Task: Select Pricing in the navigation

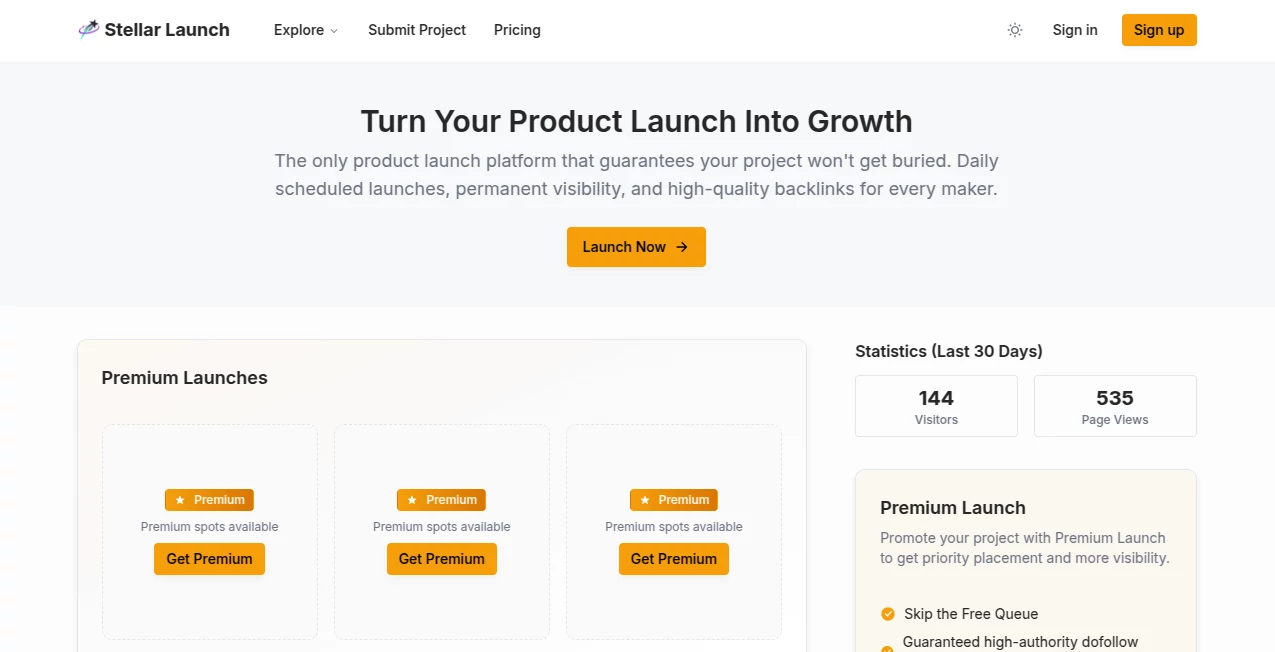Action: (x=516, y=30)
